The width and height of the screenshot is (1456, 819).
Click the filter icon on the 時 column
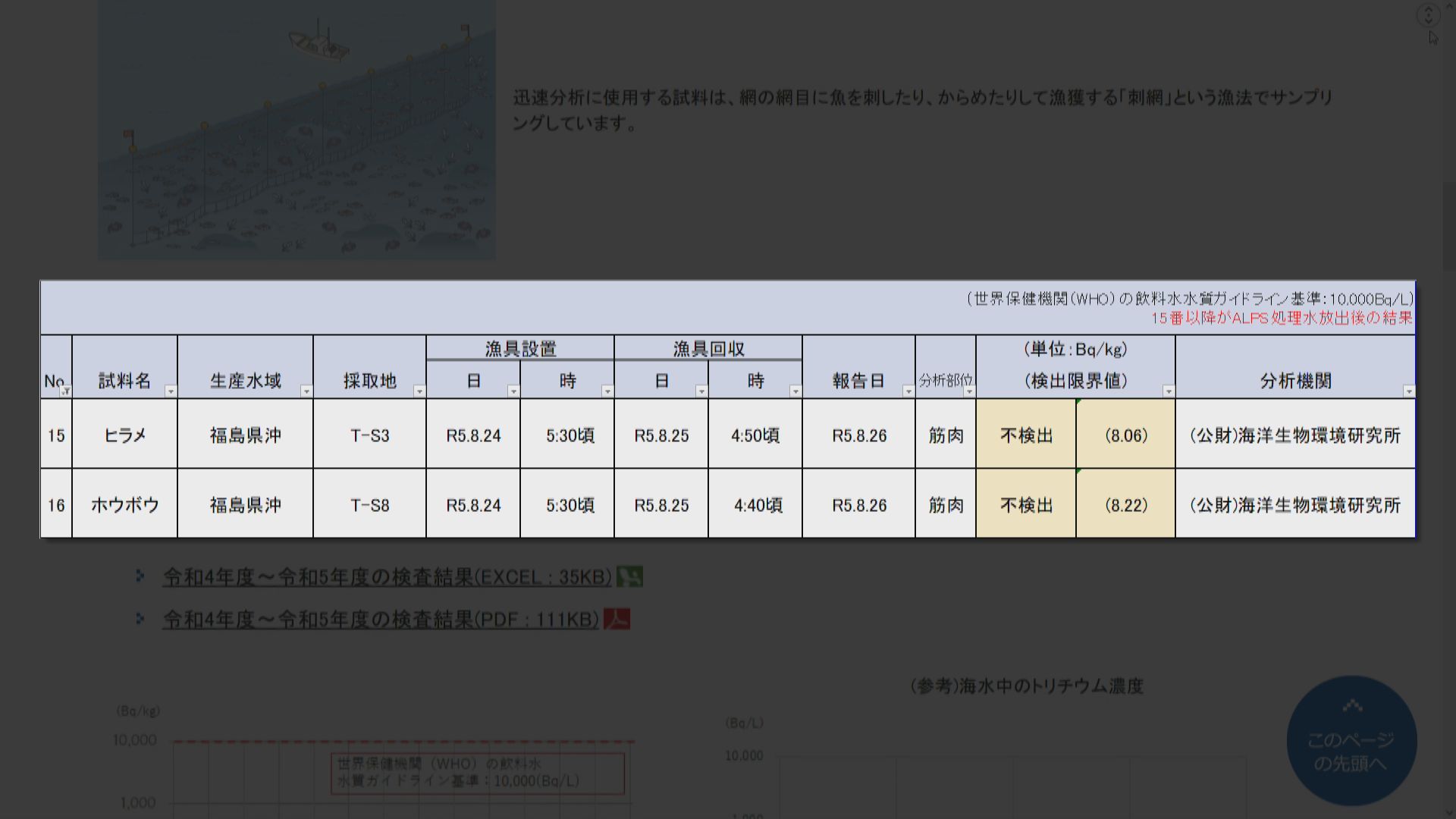[x=607, y=392]
